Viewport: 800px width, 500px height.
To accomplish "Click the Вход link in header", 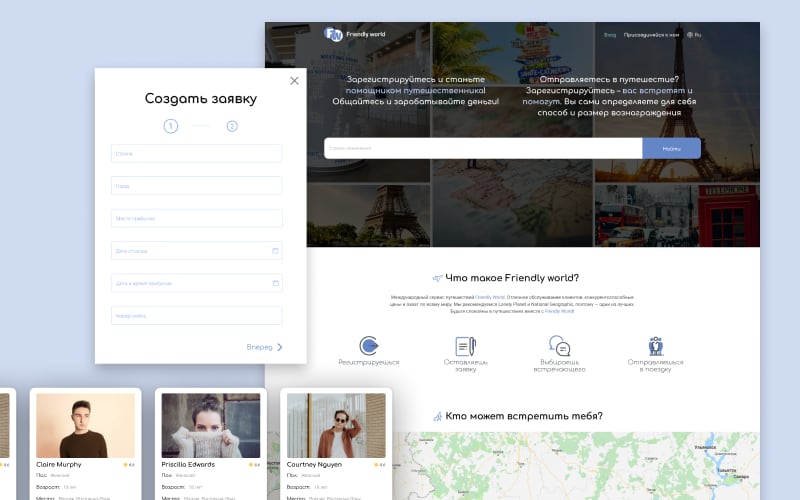I will click(x=610, y=35).
